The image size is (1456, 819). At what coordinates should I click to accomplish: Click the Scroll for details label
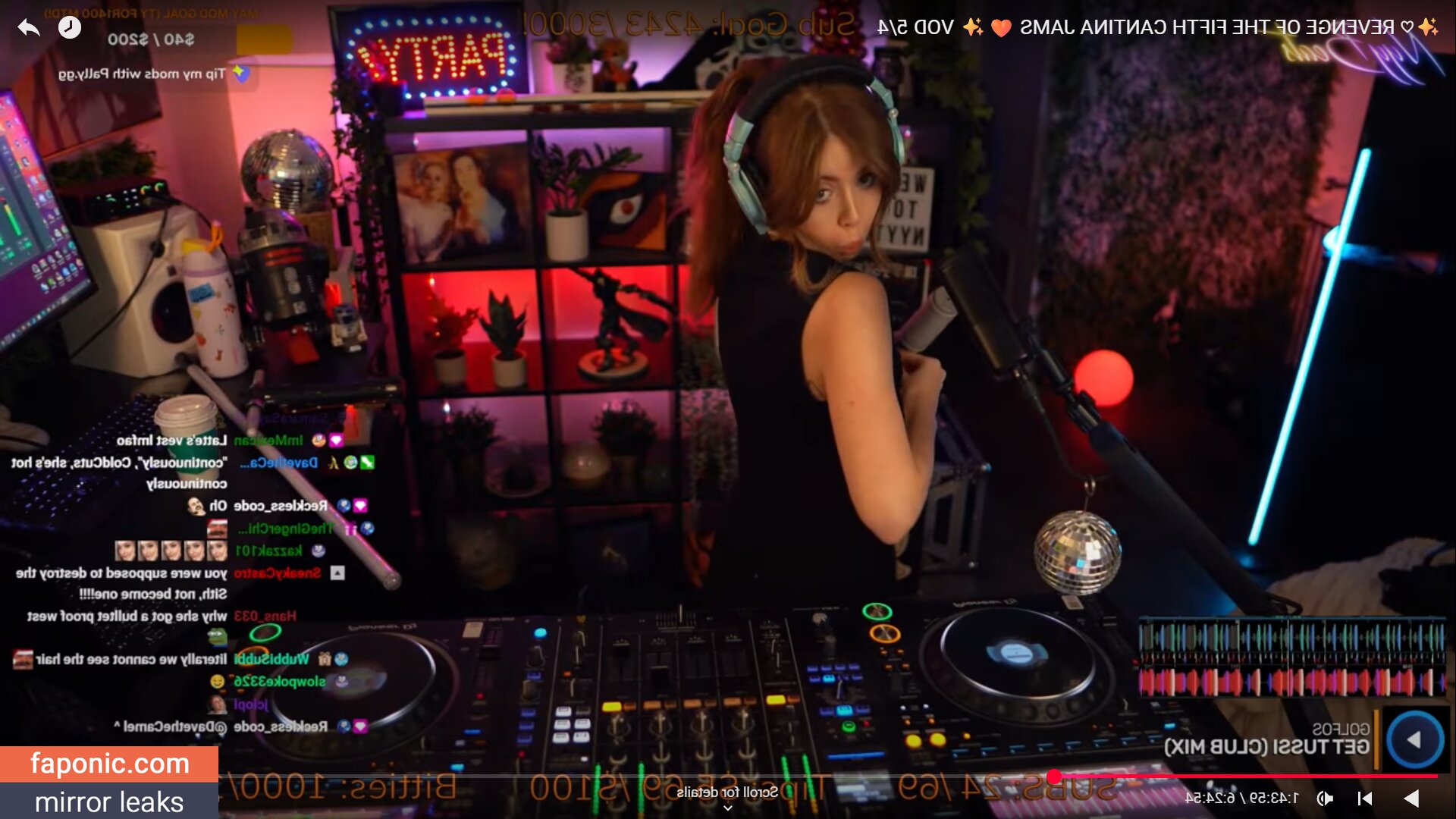tap(727, 792)
